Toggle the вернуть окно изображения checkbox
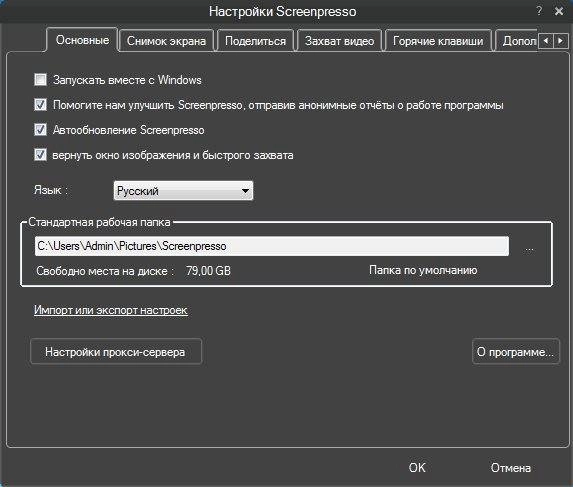This screenshot has height=487, width=573. point(41,155)
